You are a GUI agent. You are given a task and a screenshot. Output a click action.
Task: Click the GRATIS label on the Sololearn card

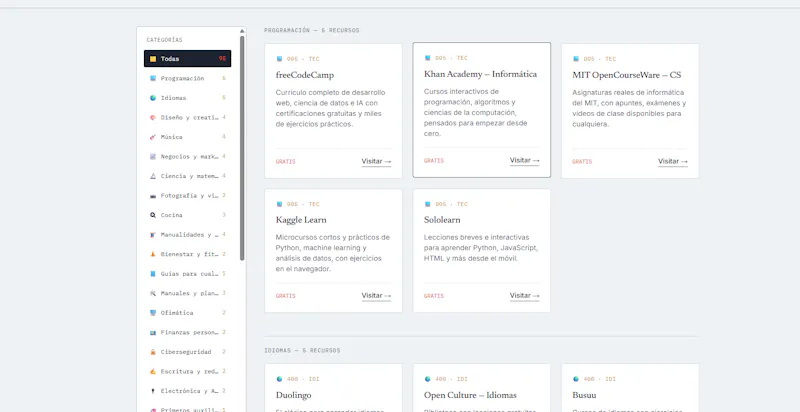[x=434, y=296]
